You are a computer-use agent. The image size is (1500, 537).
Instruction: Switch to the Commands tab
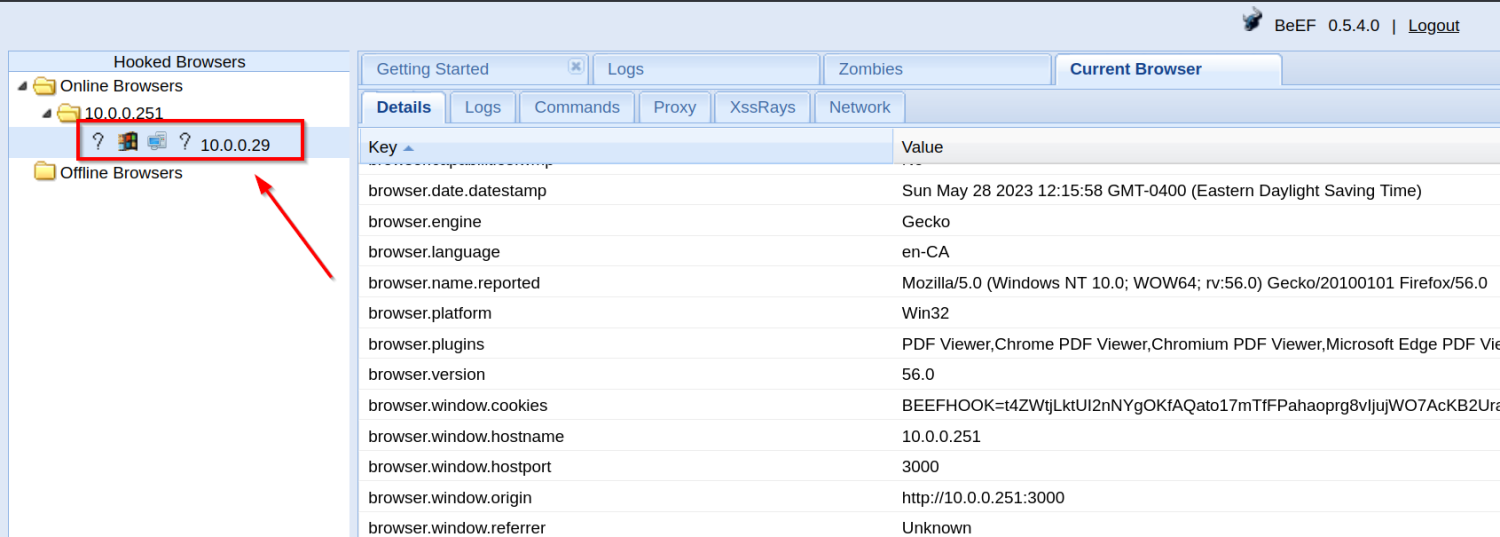tap(577, 107)
